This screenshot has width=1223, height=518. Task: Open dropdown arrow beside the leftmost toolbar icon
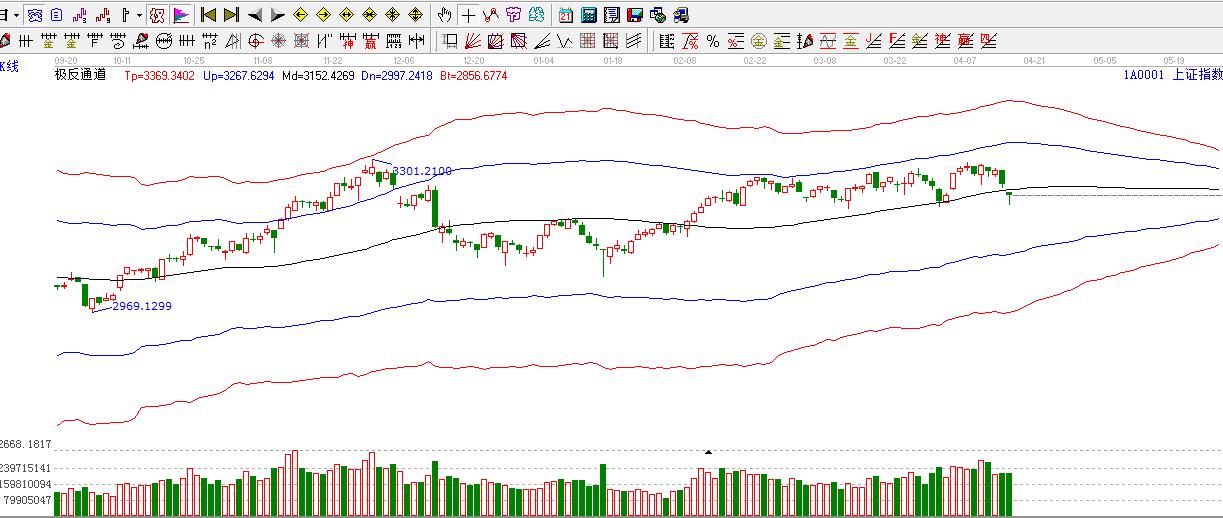[x=15, y=15]
